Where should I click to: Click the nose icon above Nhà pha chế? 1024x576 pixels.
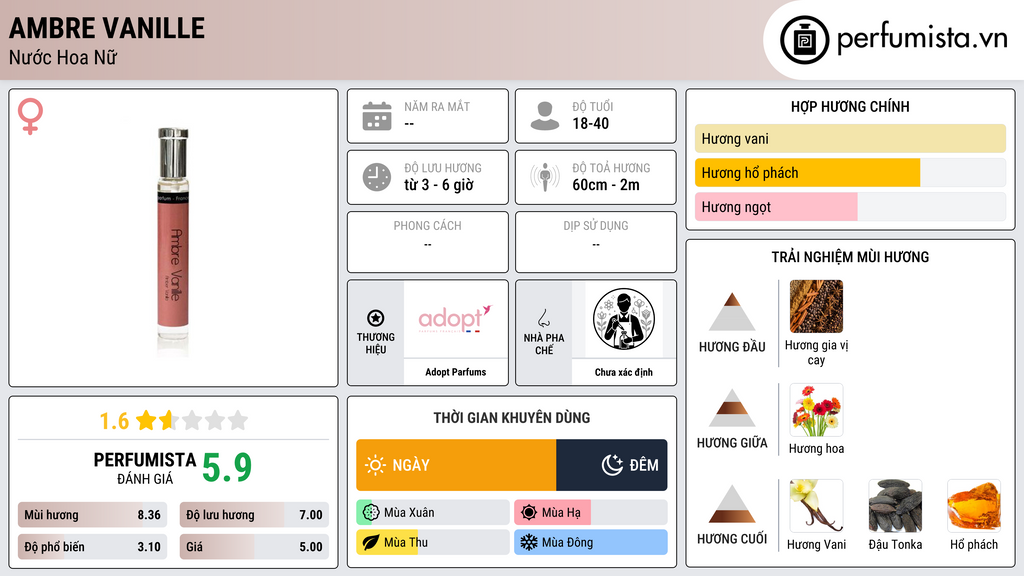coord(543,318)
